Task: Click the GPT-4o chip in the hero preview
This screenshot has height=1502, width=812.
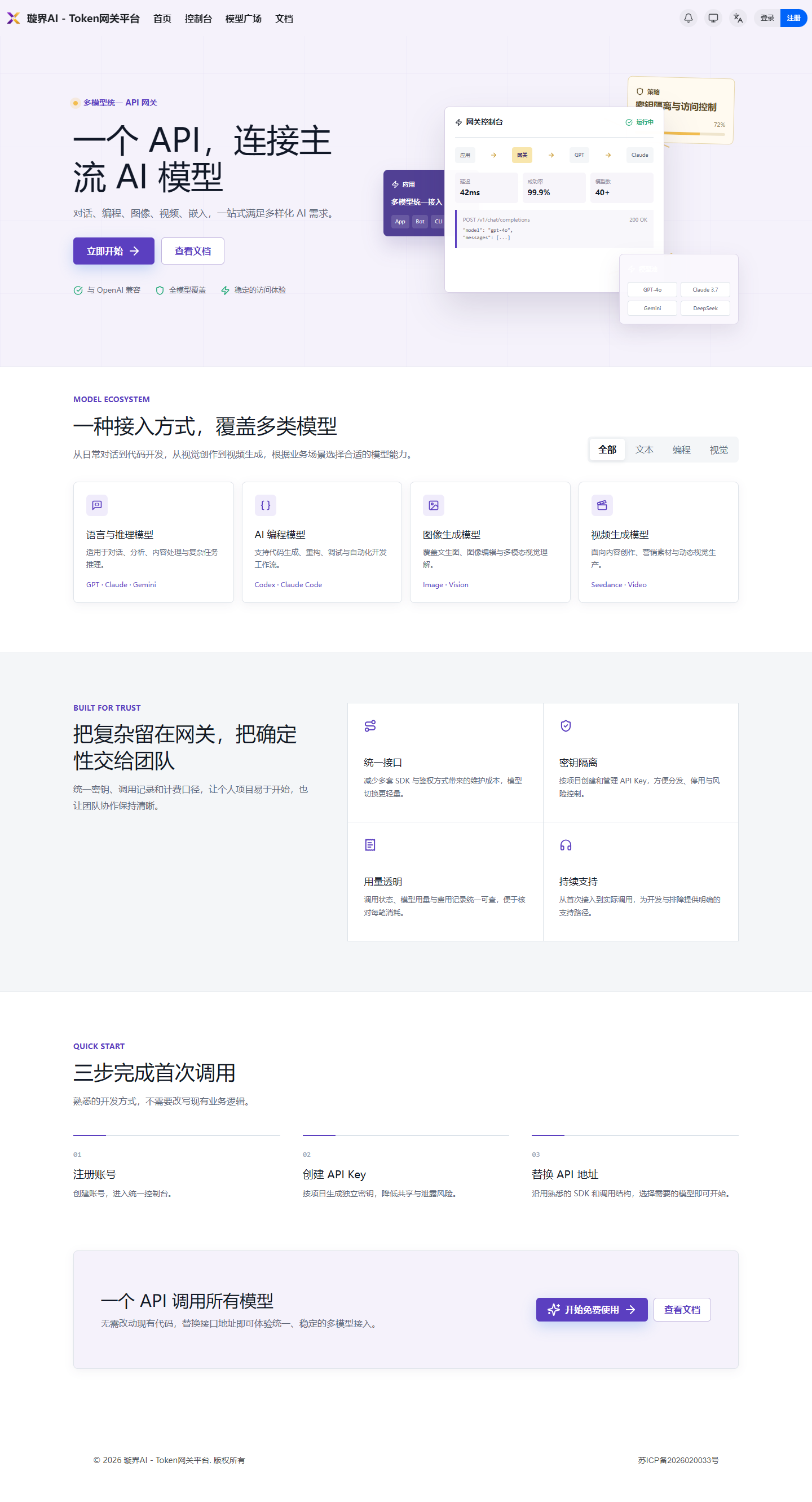Action: (x=652, y=290)
